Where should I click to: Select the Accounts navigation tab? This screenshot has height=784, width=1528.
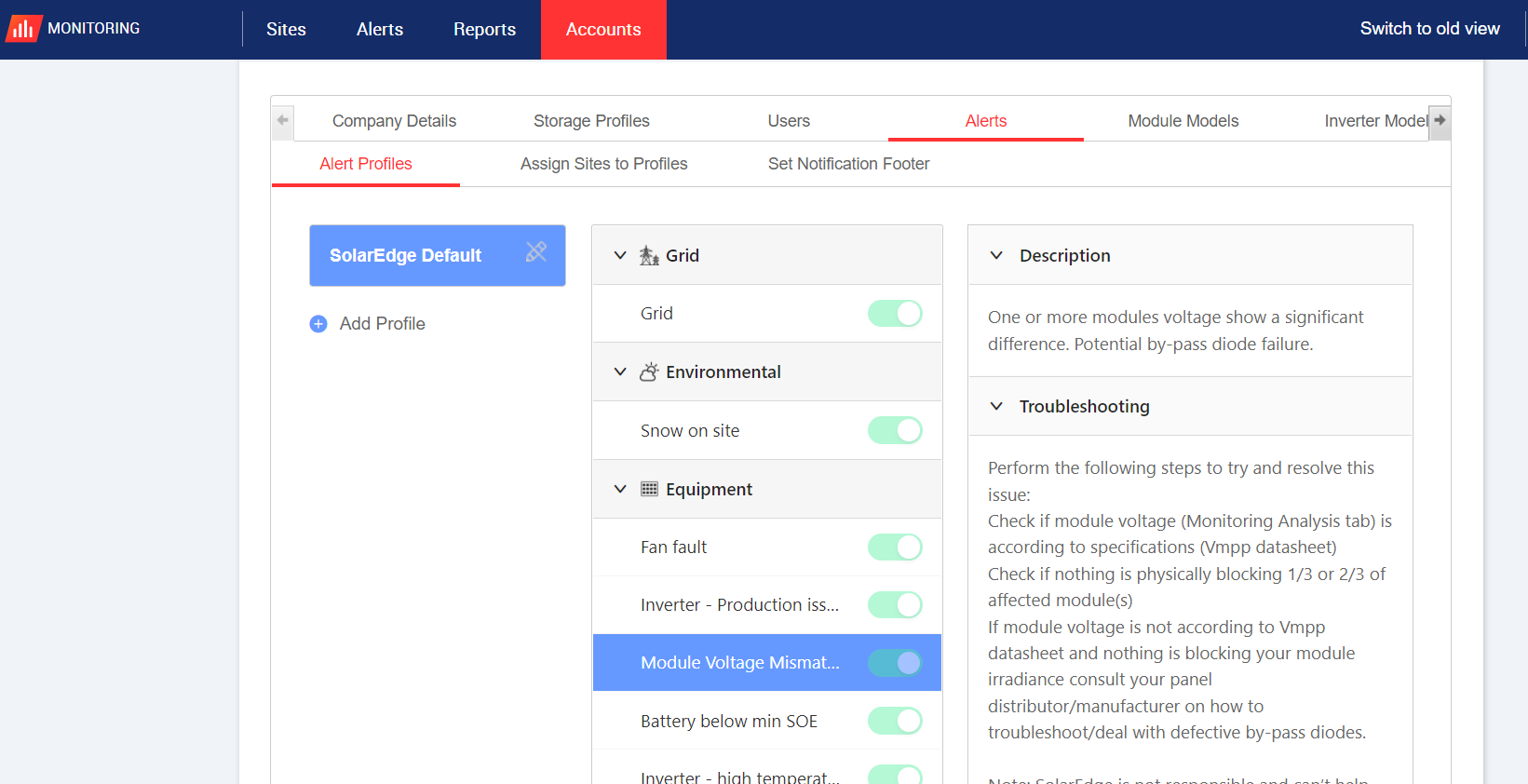coord(603,29)
